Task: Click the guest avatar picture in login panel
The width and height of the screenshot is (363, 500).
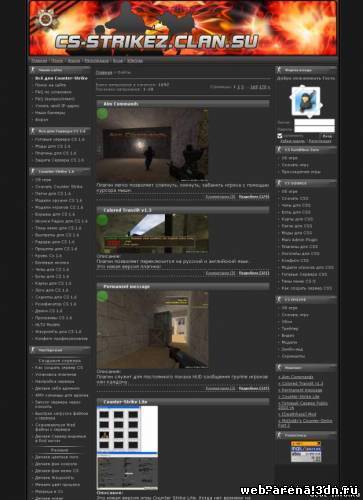Action: tap(306, 101)
